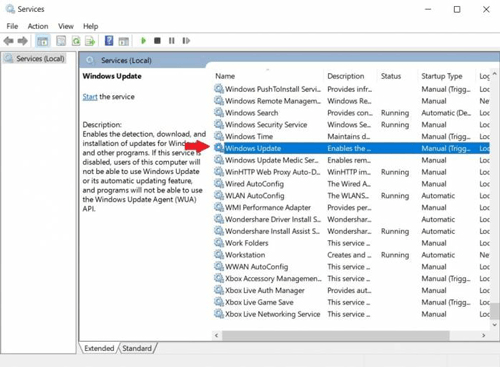The width and height of the screenshot is (500, 367).
Task: Sort by the Status column header
Action: (391, 76)
